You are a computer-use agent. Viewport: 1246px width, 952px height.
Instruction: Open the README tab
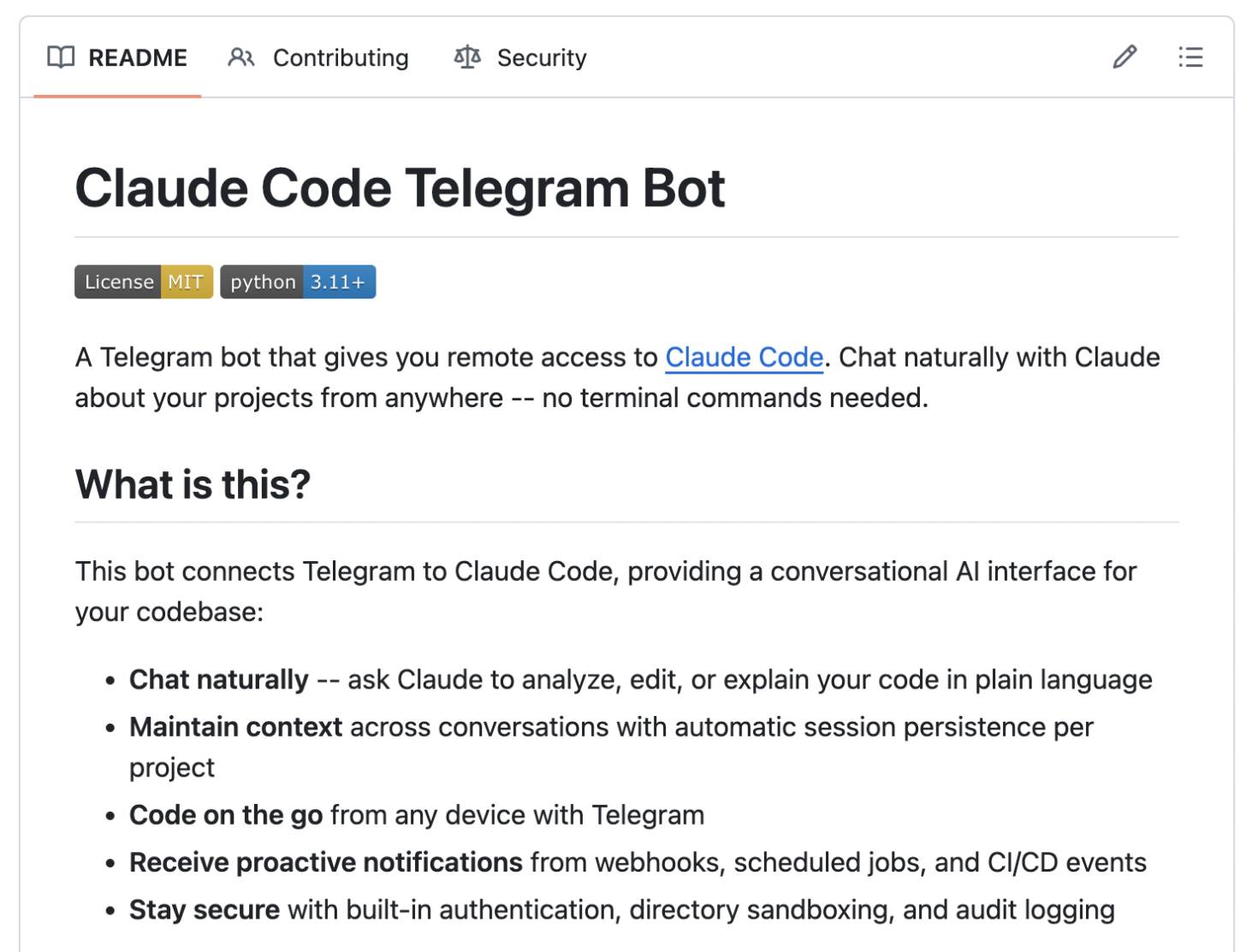138,57
